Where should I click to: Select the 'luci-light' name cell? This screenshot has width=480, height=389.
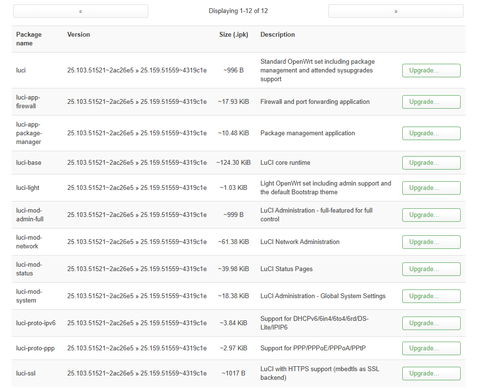pos(27,188)
